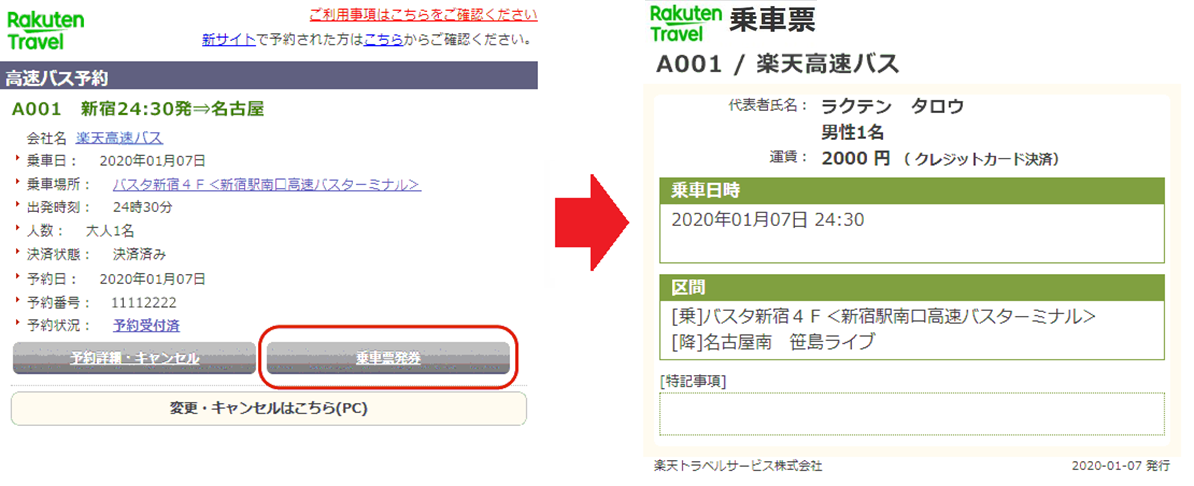Open the 新サイト link
This screenshot has width=1194, height=486.
pyautogui.click(x=228, y=39)
